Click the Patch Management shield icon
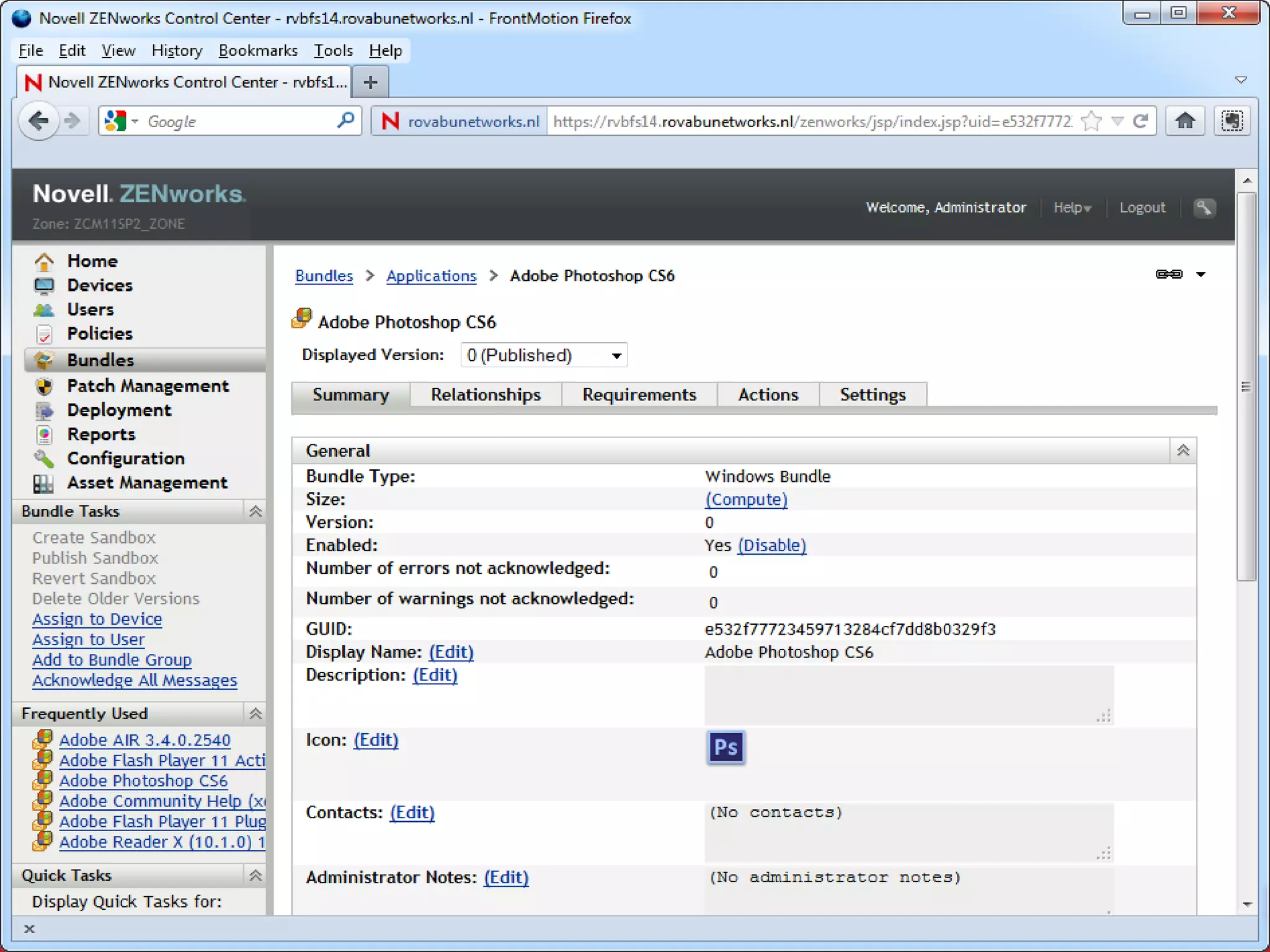The width and height of the screenshot is (1270, 952). (43, 386)
